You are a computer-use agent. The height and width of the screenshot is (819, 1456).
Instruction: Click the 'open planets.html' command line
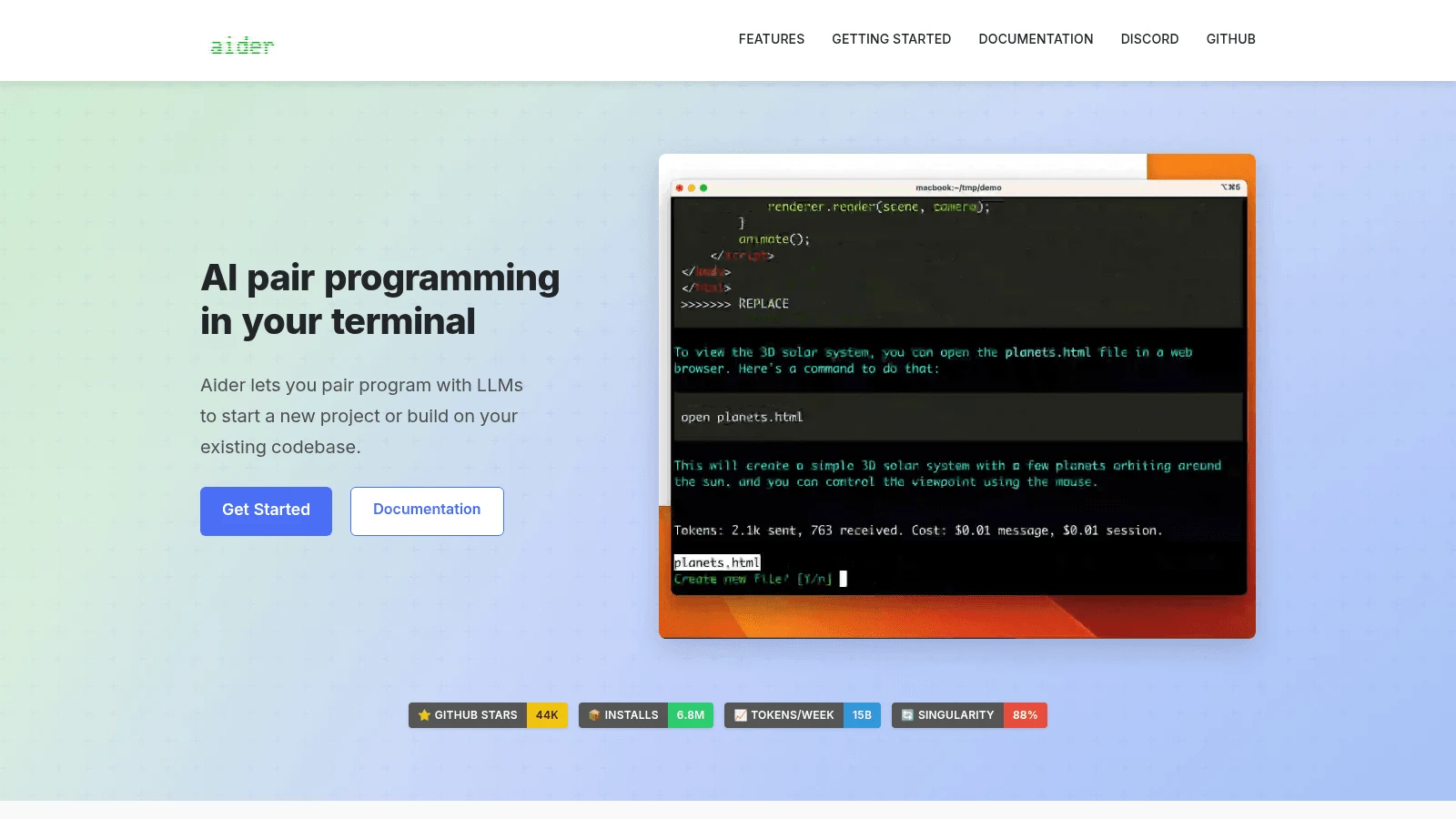pyautogui.click(x=742, y=417)
